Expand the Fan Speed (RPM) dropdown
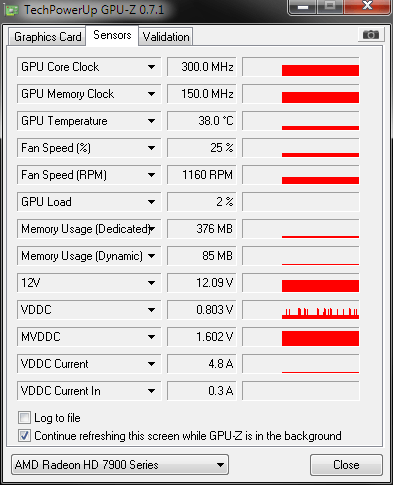The height and width of the screenshot is (485, 393). pyautogui.click(x=151, y=175)
